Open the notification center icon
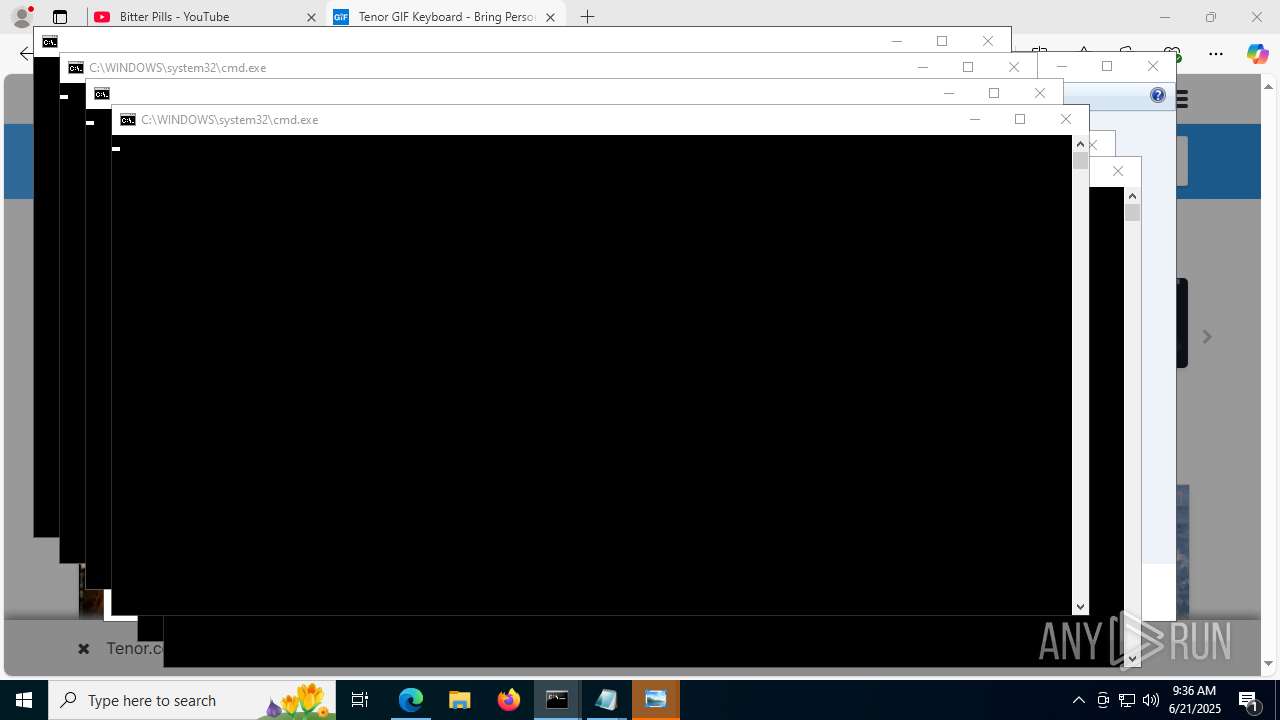The width and height of the screenshot is (1280, 720). 1249,700
